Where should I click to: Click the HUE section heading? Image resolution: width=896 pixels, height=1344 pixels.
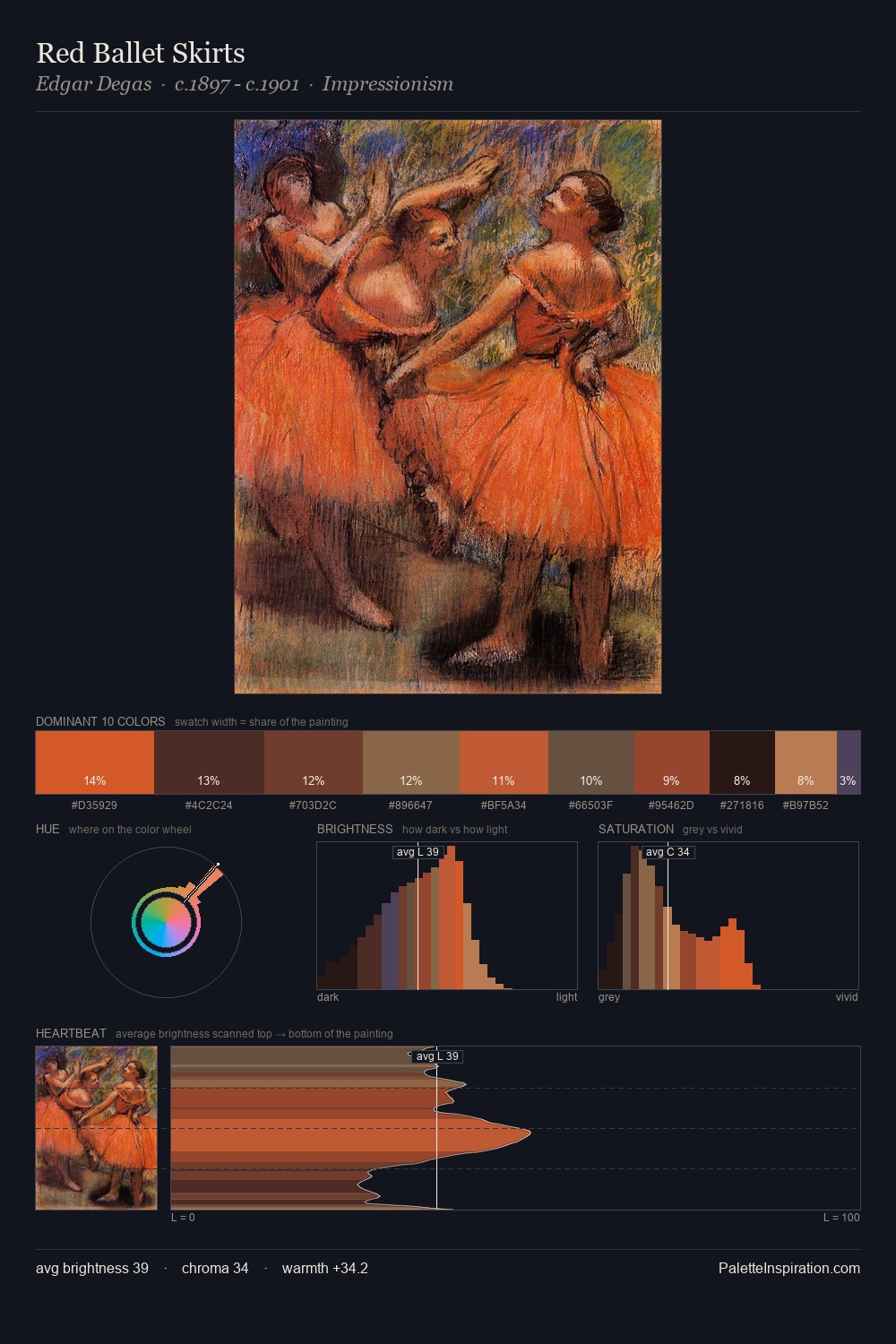tap(47, 829)
